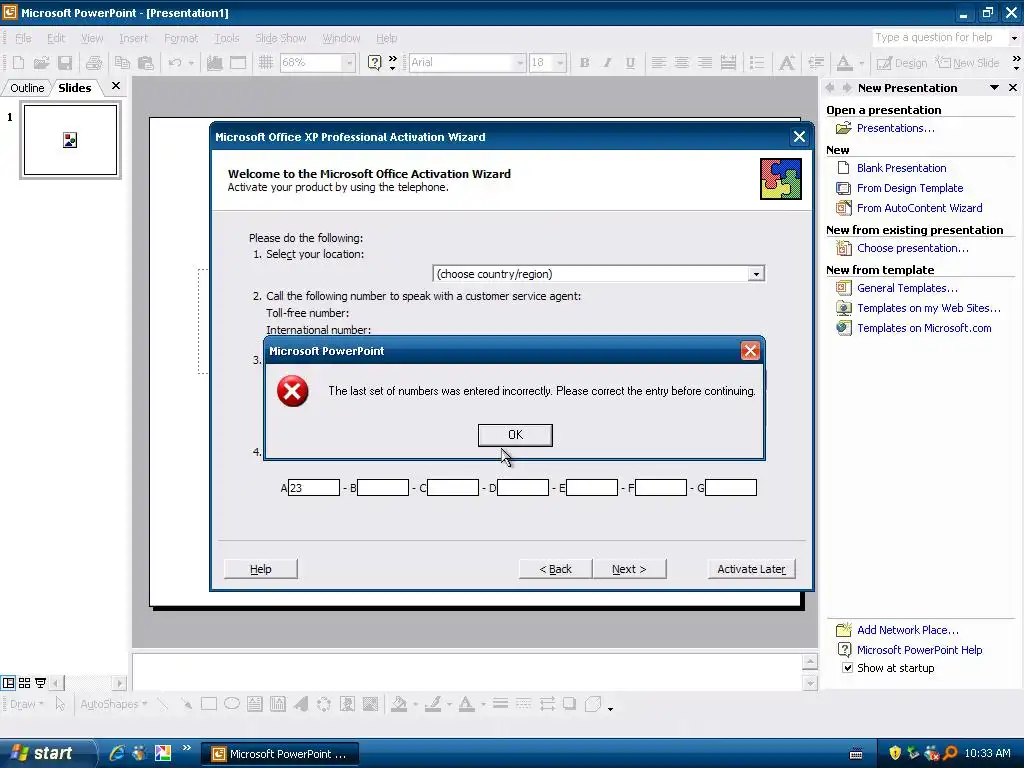The height and width of the screenshot is (768, 1024).
Task: Open the Arial font name dropdown
Action: pos(520,63)
